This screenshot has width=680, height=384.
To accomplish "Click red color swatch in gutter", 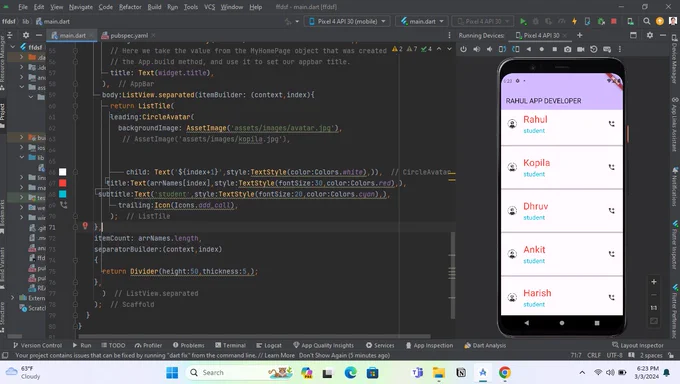I will click(62, 183).
